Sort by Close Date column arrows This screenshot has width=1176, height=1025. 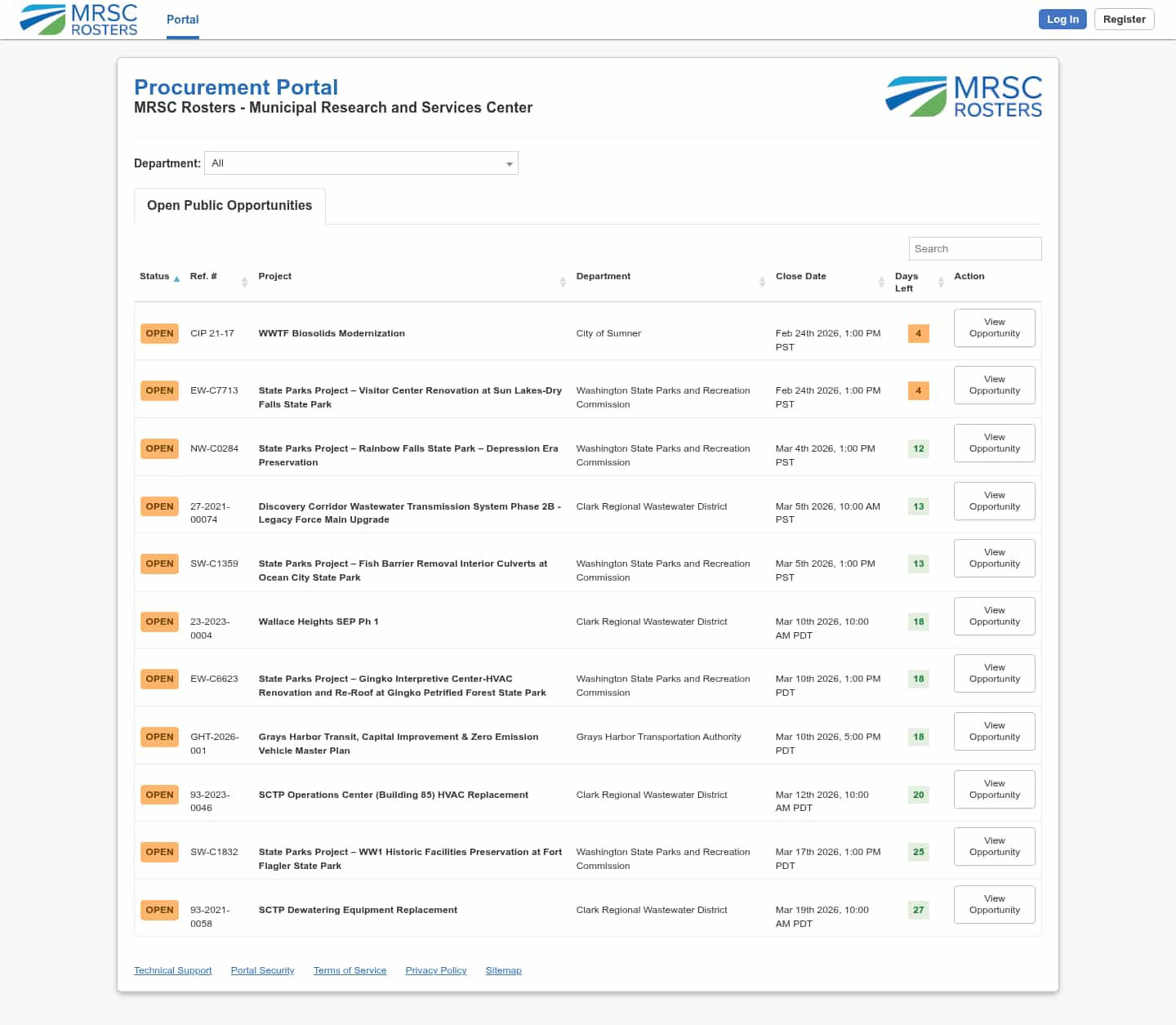pos(881,282)
